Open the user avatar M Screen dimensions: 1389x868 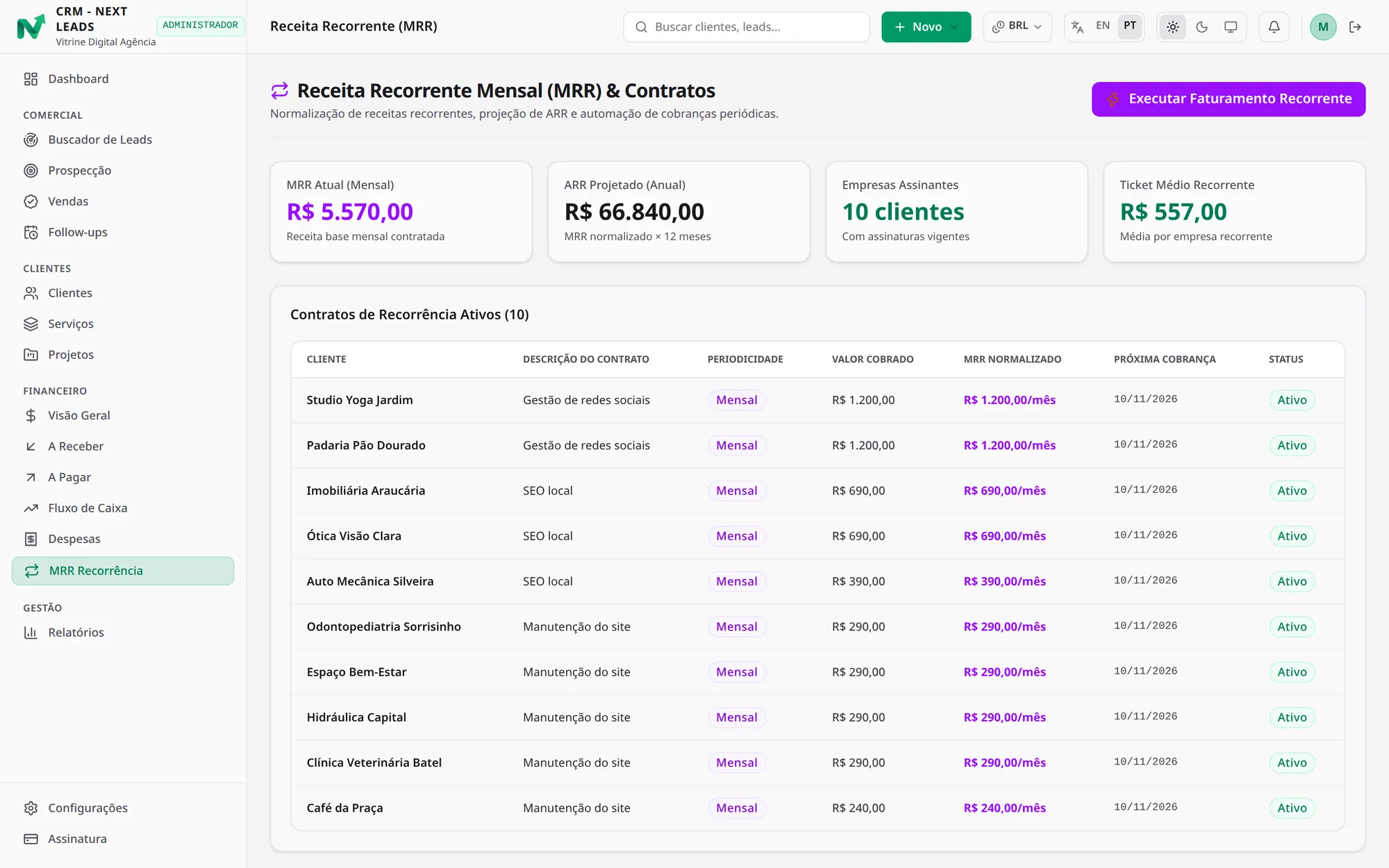coord(1323,27)
